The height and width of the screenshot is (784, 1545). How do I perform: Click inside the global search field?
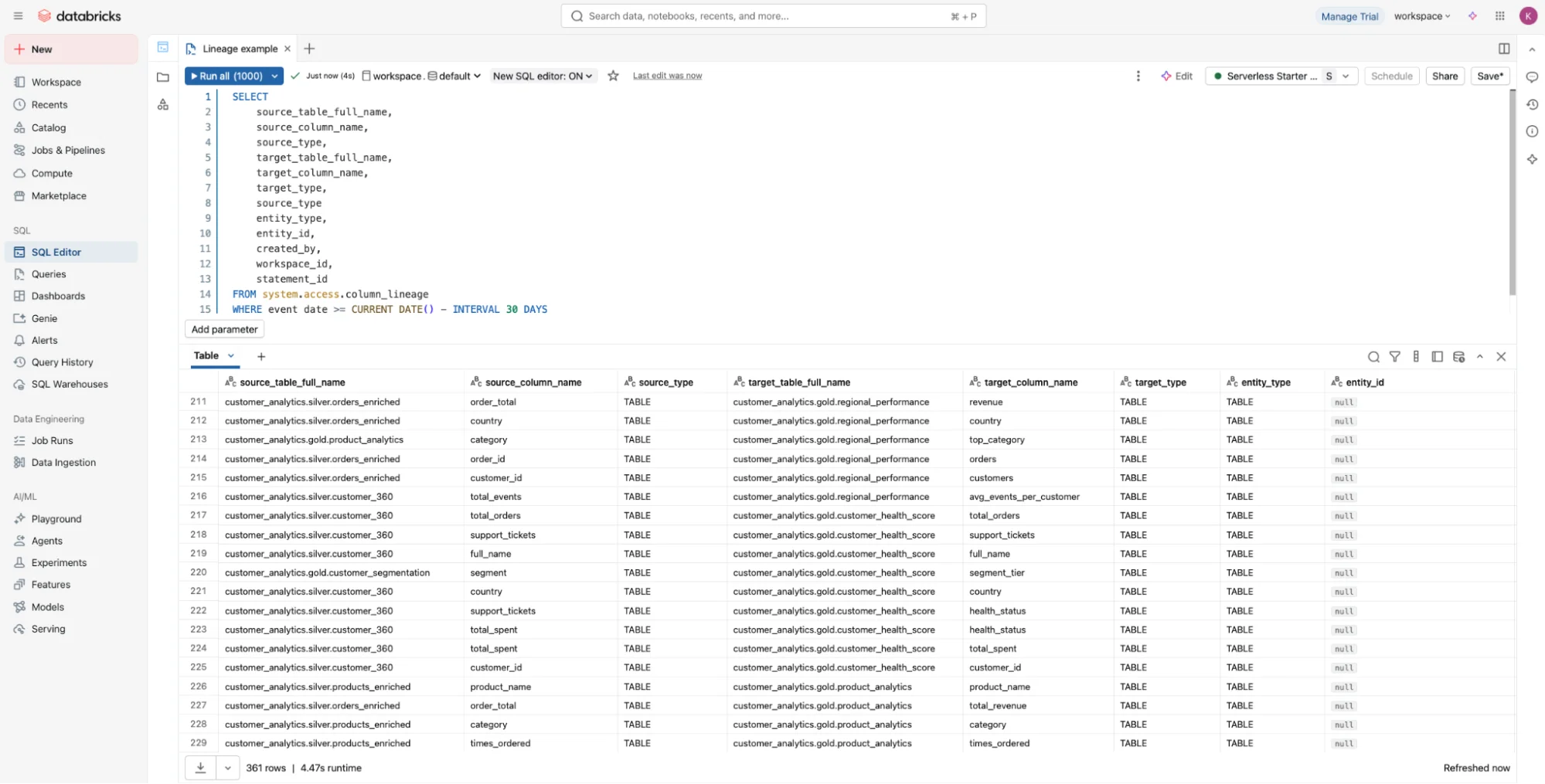click(x=773, y=15)
